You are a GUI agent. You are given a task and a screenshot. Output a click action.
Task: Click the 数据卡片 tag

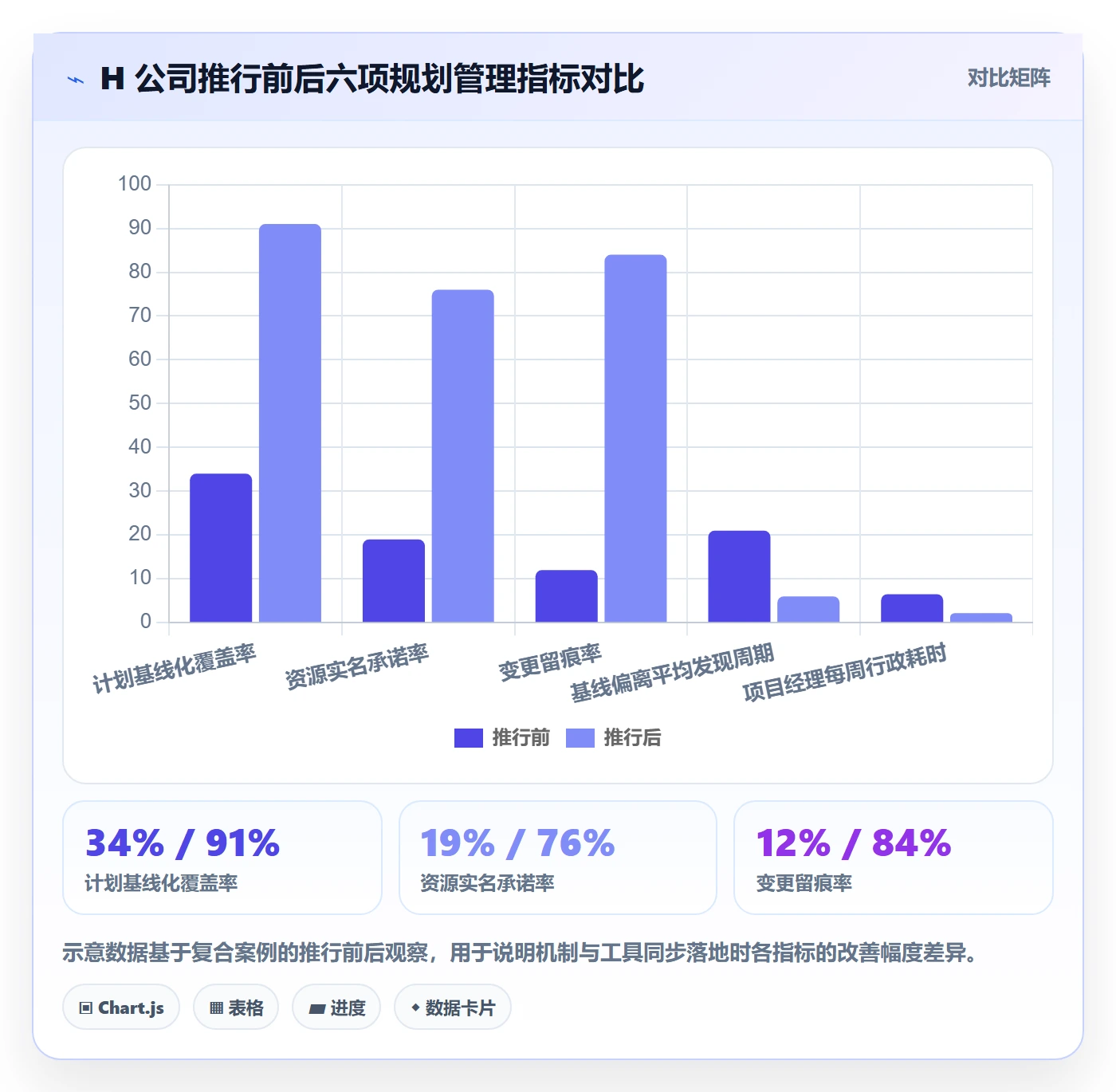coord(453,1008)
